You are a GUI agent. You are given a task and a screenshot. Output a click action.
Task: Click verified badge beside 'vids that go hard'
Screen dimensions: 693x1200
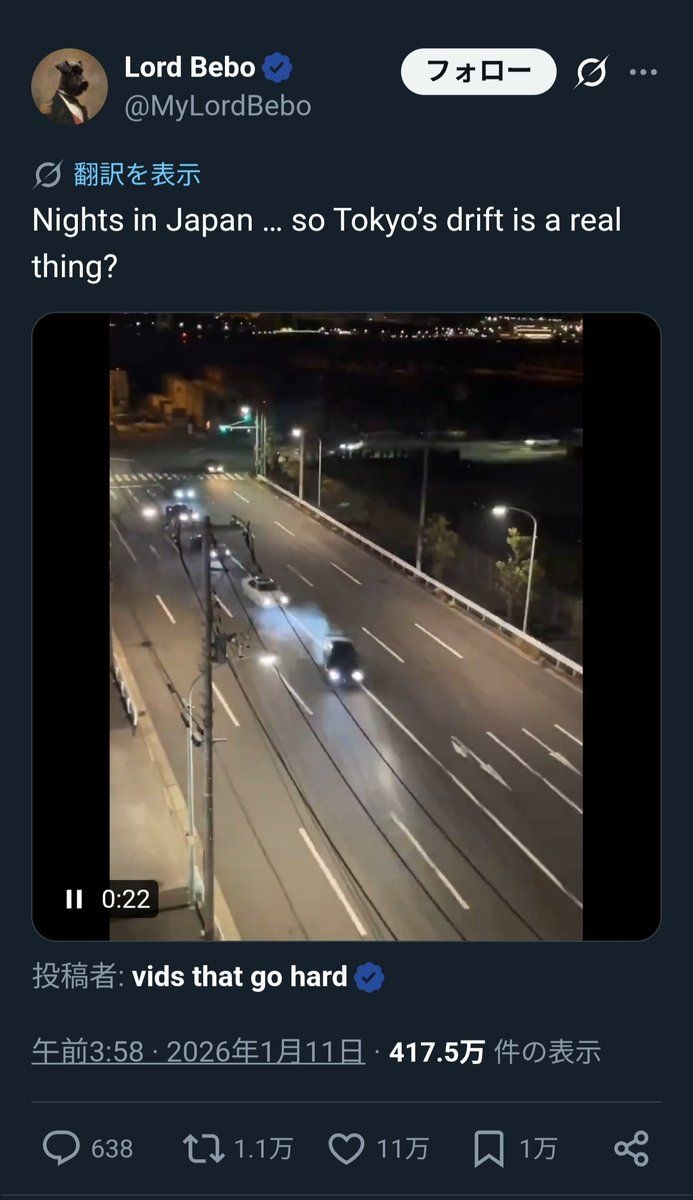click(369, 977)
